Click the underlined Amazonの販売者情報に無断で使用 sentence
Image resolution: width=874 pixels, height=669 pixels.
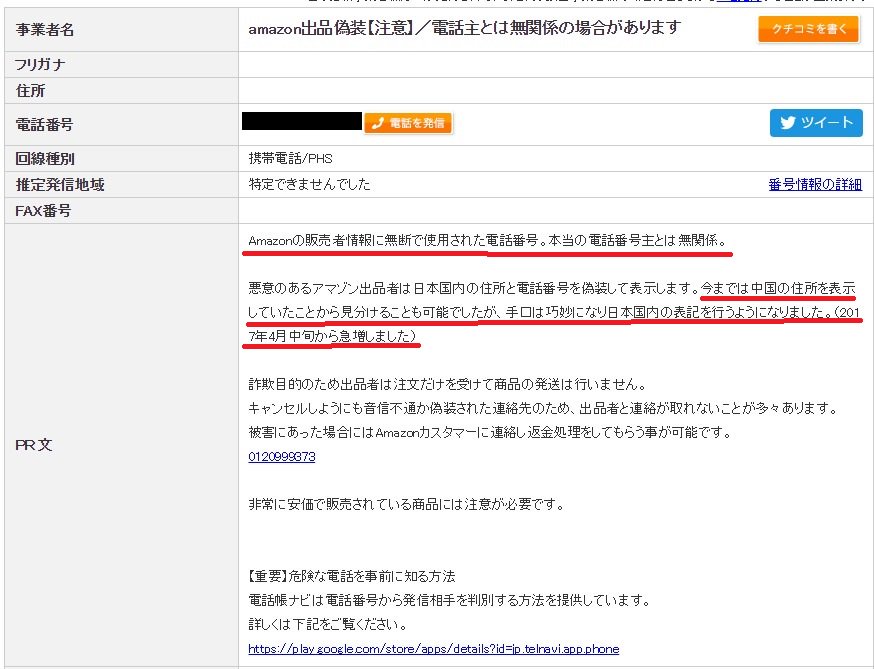488,241
